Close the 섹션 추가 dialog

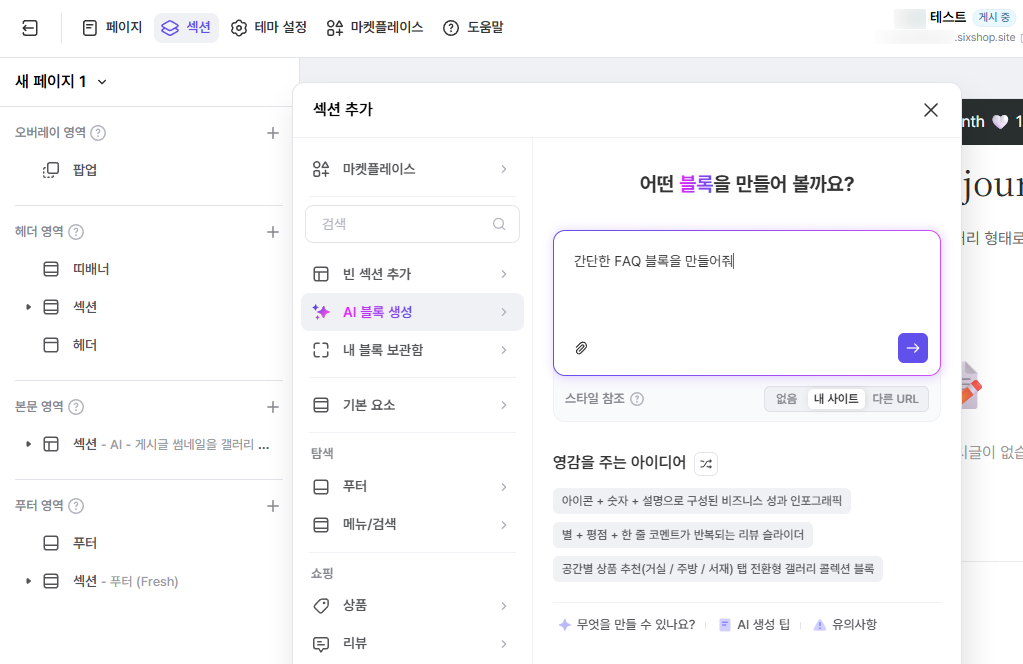[x=931, y=110]
